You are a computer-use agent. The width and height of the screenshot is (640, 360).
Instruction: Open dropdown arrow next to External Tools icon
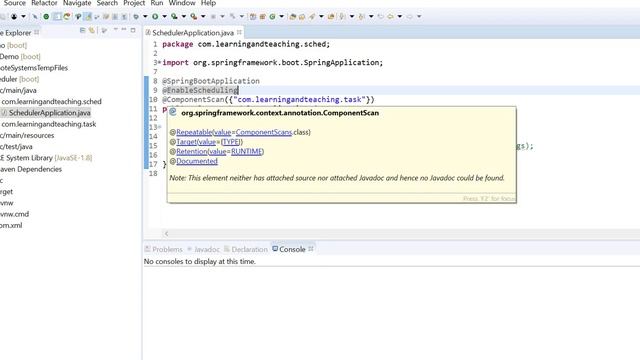203,16
